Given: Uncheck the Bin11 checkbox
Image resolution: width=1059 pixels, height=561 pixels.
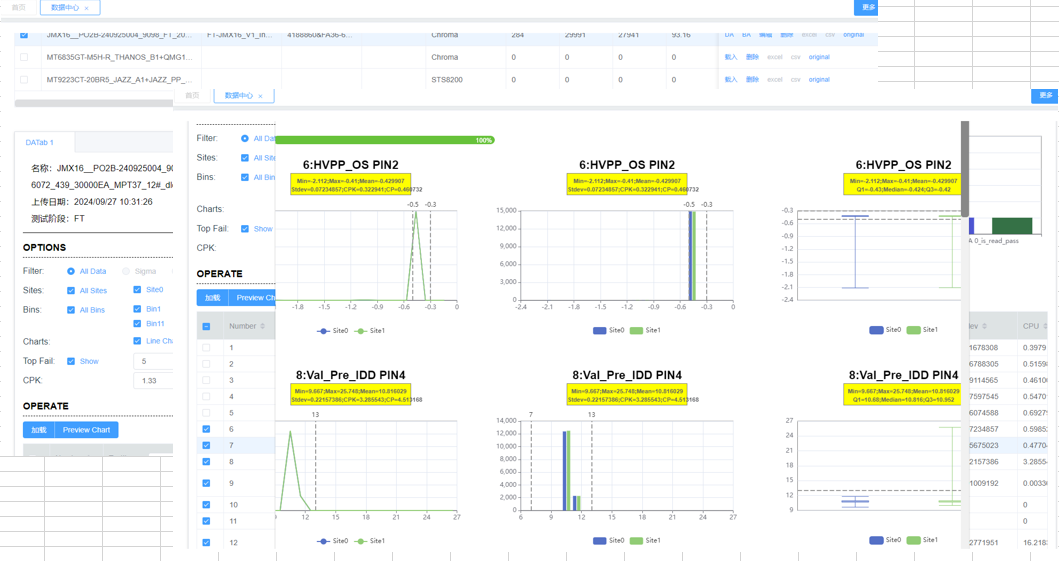Looking at the screenshot, I should [x=137, y=324].
